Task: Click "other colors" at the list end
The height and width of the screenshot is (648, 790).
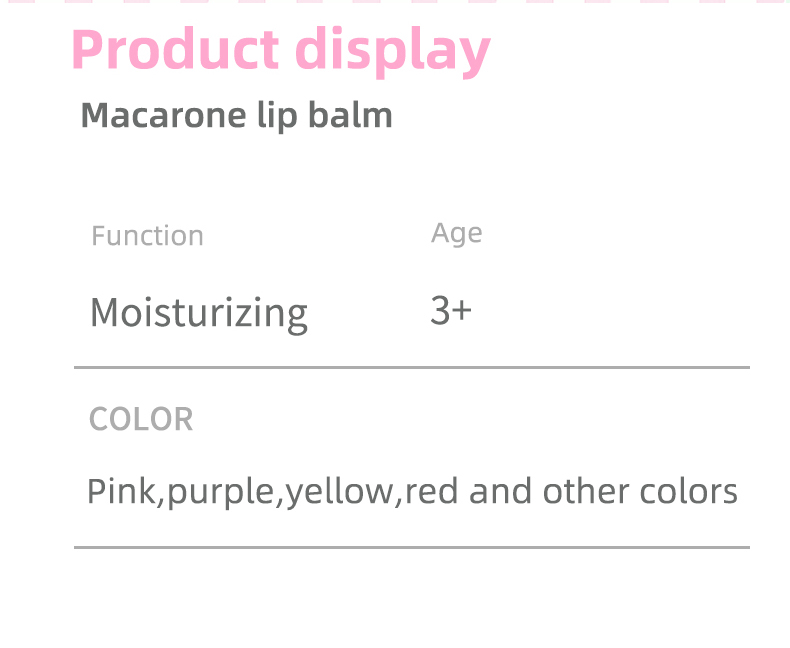Action: point(640,491)
